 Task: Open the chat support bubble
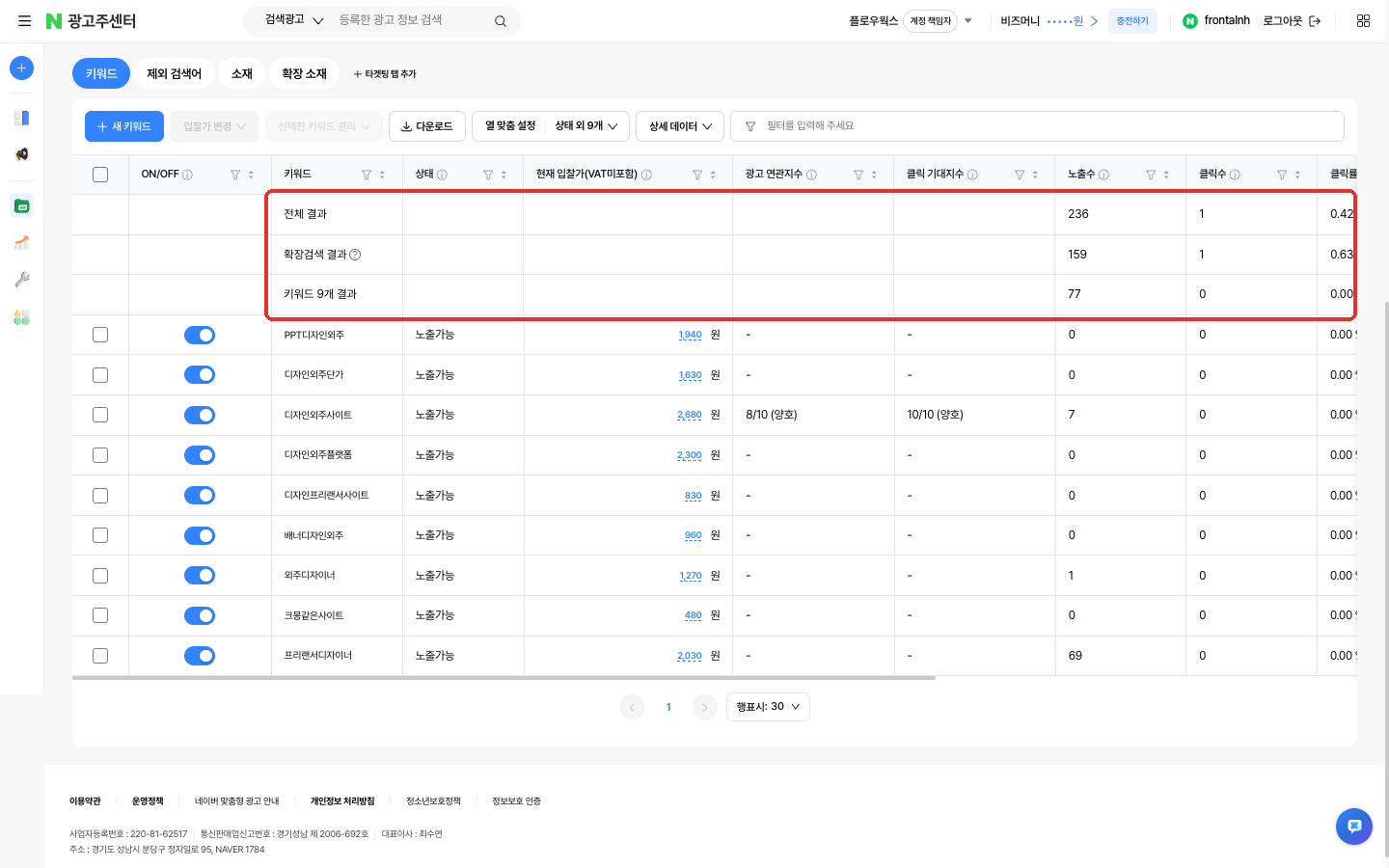coord(1354,827)
